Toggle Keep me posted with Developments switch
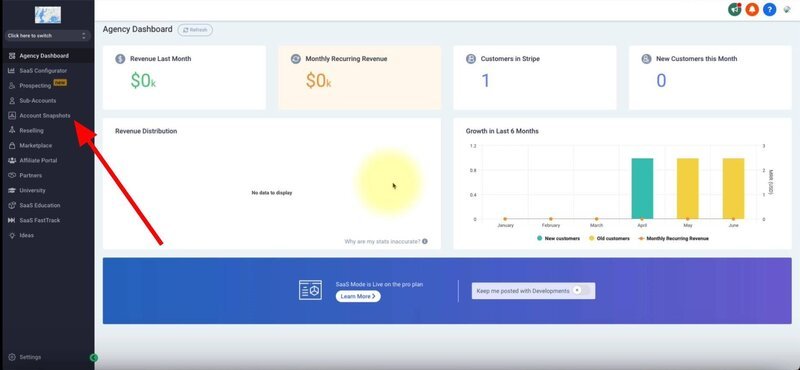Image resolution: width=800 pixels, height=370 pixels. tap(580, 290)
